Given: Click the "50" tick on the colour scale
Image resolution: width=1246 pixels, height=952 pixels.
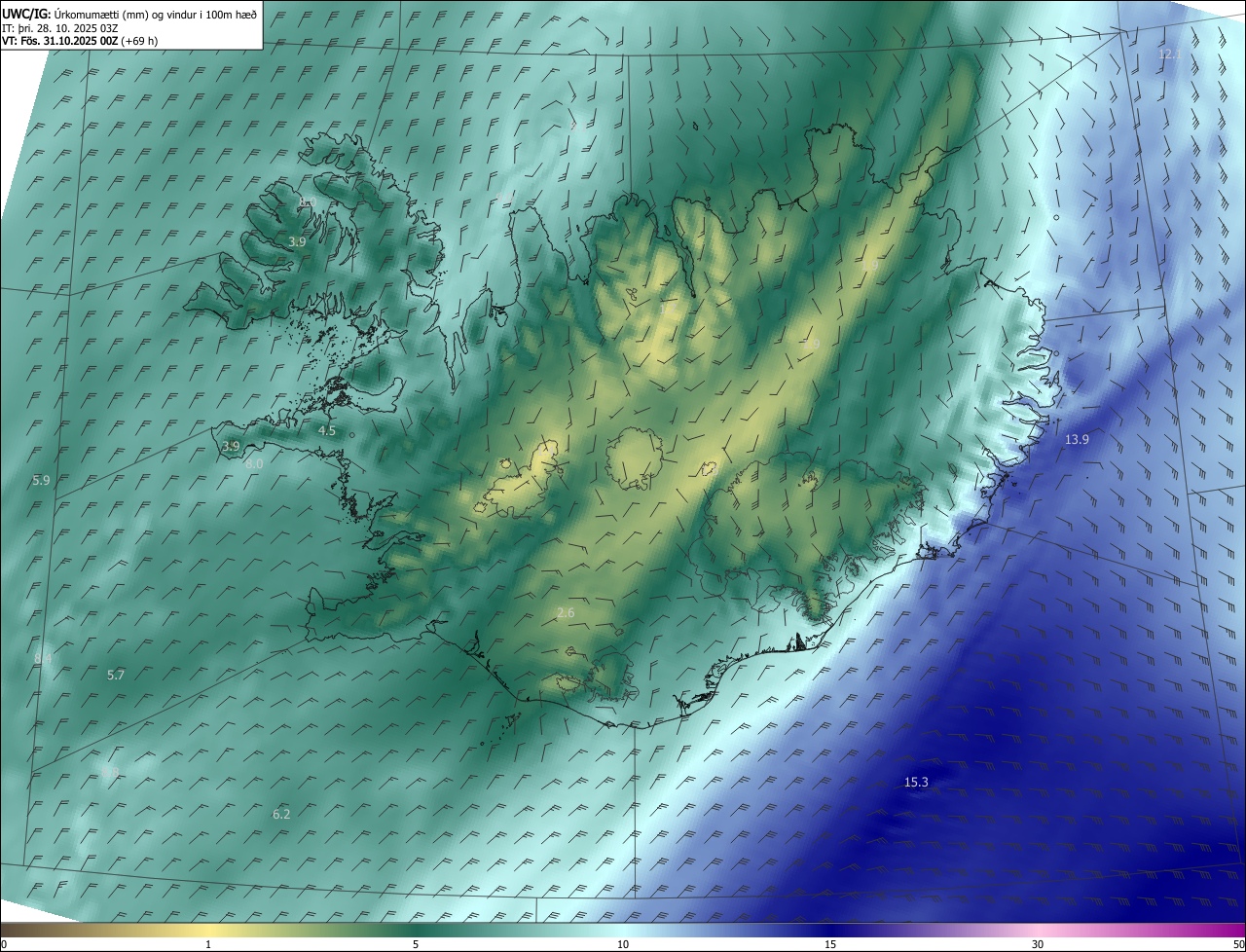Looking at the screenshot, I should pos(1237,944).
